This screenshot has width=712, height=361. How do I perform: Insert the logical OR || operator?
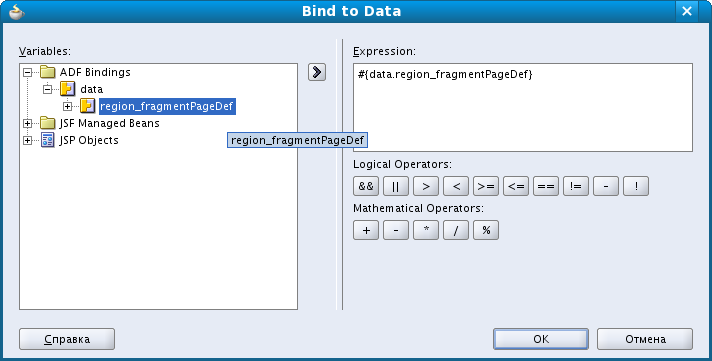[x=396, y=186]
